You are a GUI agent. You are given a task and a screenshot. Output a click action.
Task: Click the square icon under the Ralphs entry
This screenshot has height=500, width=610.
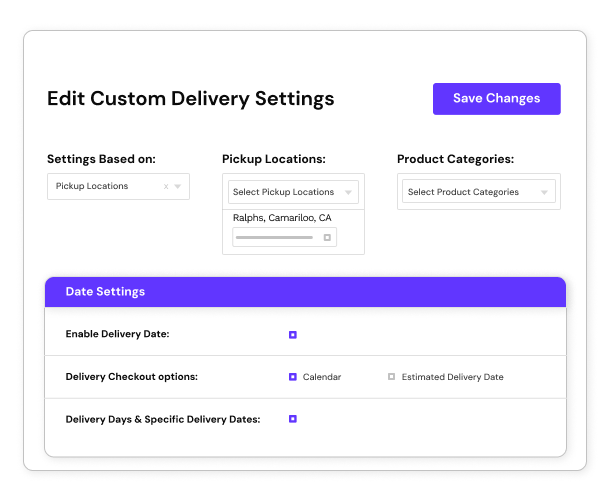tap(327, 237)
